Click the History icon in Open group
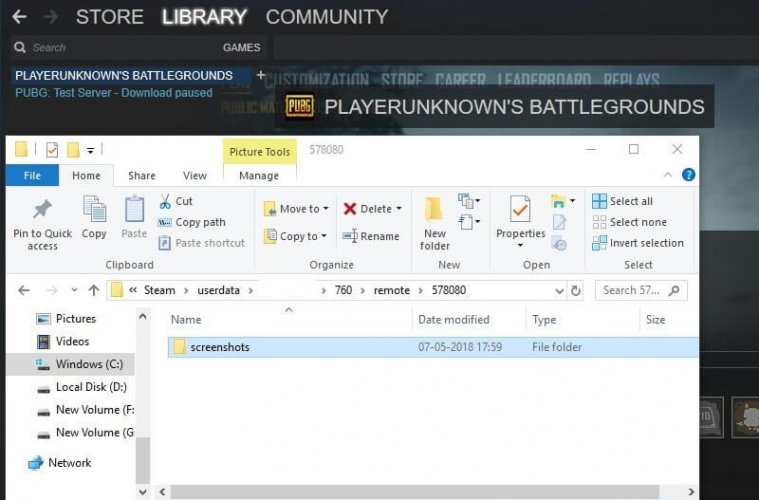The image size is (759, 500). click(559, 244)
